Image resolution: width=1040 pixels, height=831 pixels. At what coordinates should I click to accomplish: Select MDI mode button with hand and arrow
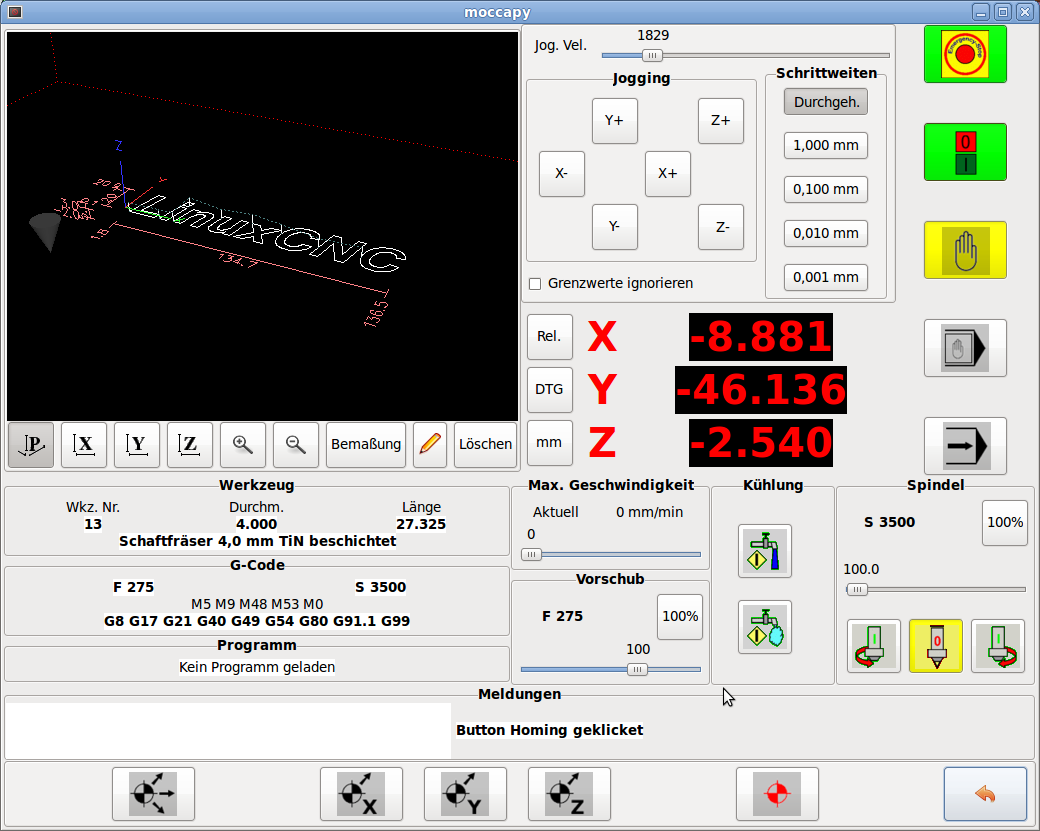(x=965, y=348)
